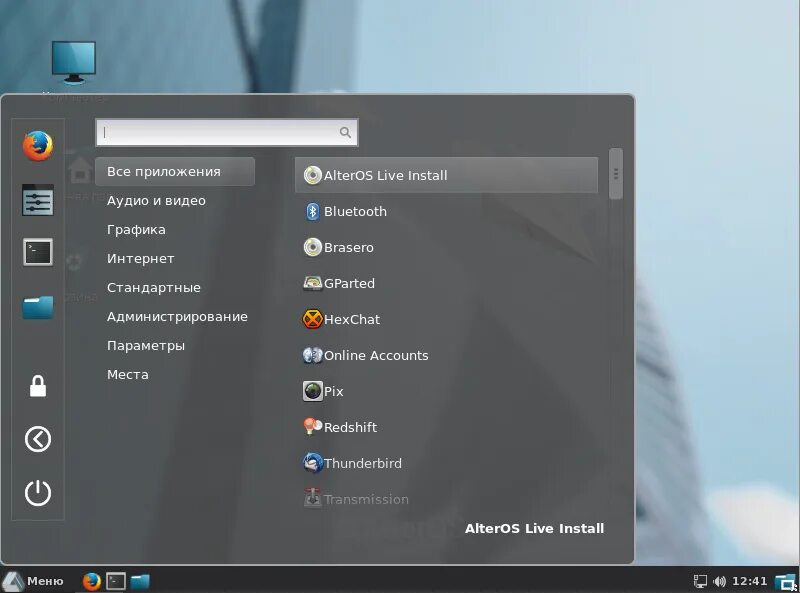This screenshot has width=800, height=593.
Task: Launch the Brasero entry
Action: tap(446, 247)
